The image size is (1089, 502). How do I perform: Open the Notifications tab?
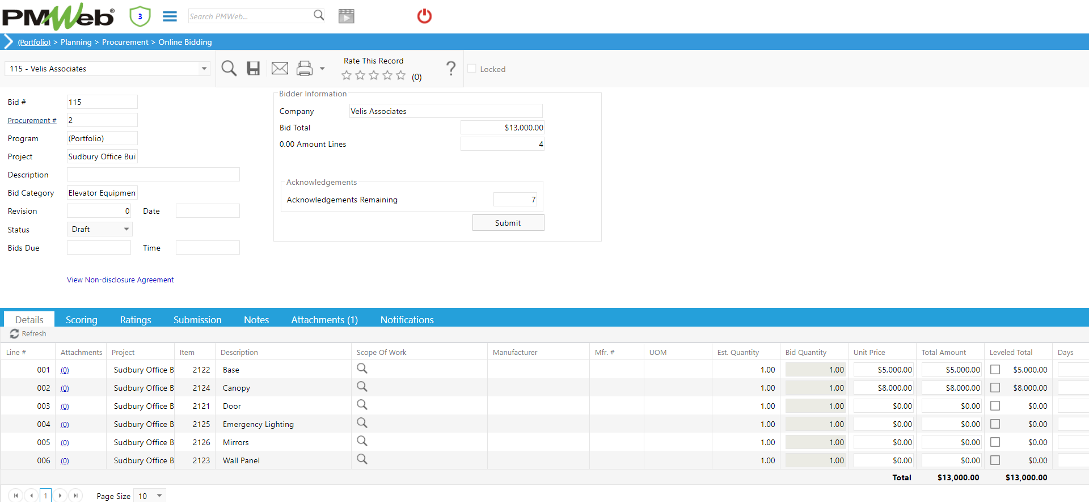tap(407, 319)
